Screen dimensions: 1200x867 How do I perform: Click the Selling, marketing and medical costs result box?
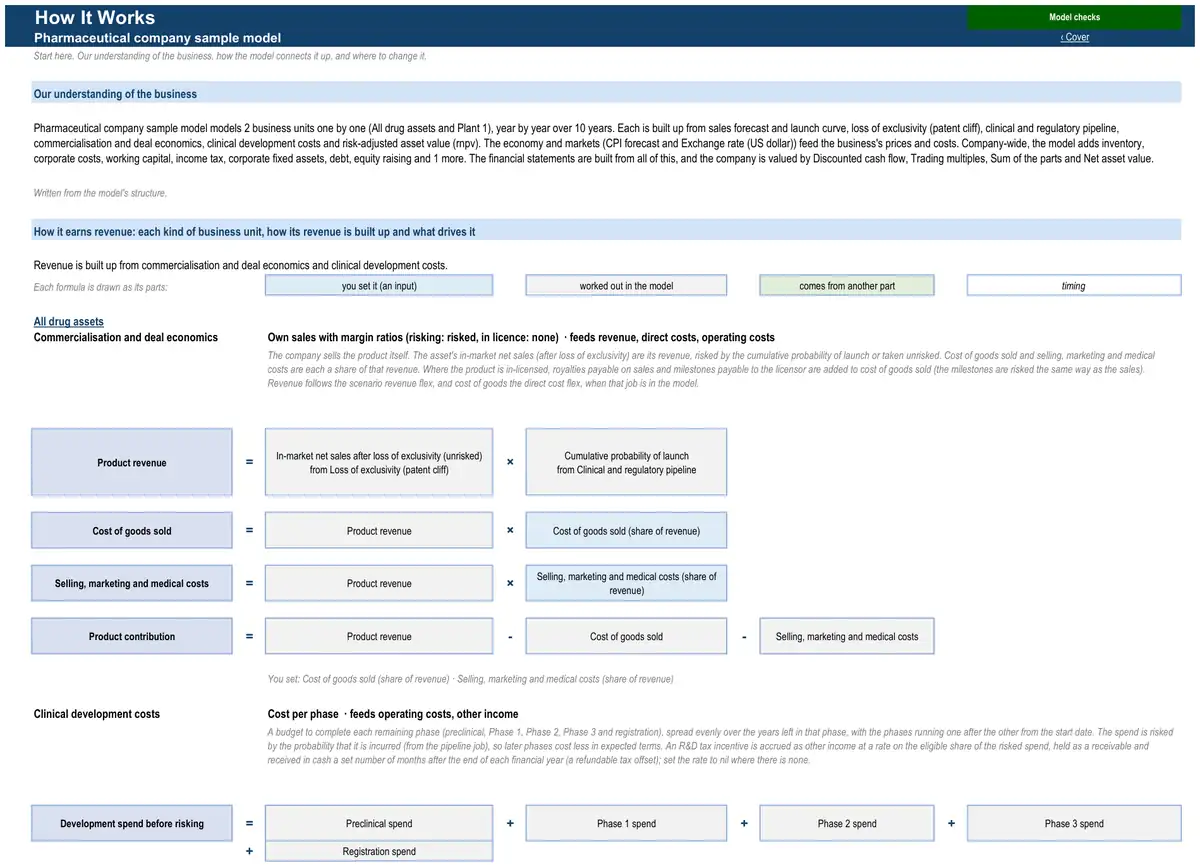tap(132, 583)
